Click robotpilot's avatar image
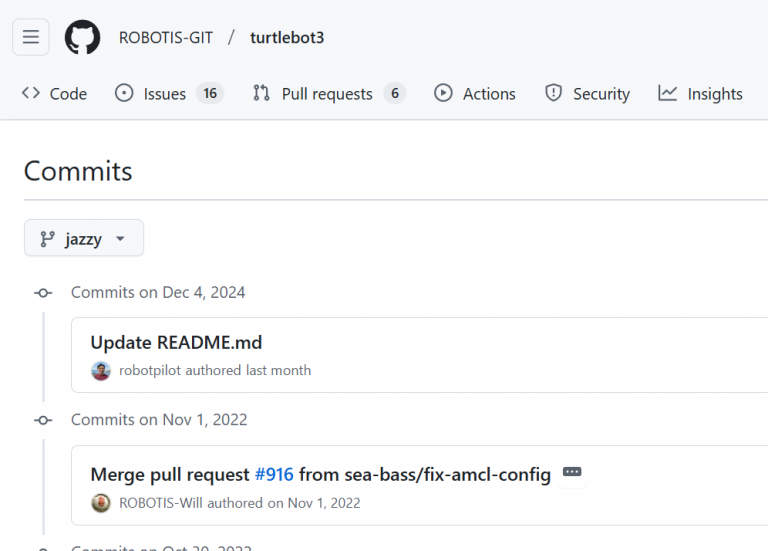768x551 pixels. coord(101,370)
